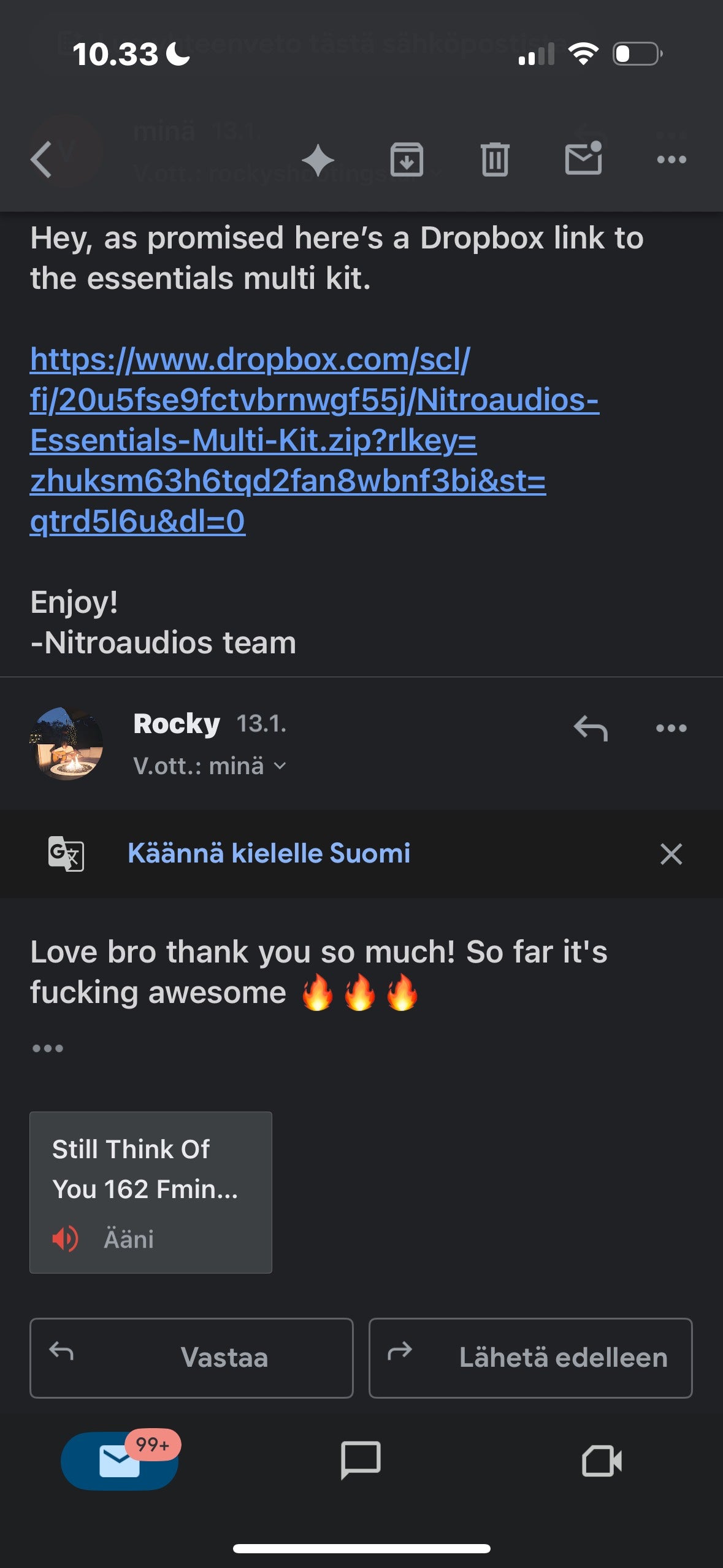This screenshot has height=1568, width=723.
Task: Archive this email conversation
Action: (407, 159)
